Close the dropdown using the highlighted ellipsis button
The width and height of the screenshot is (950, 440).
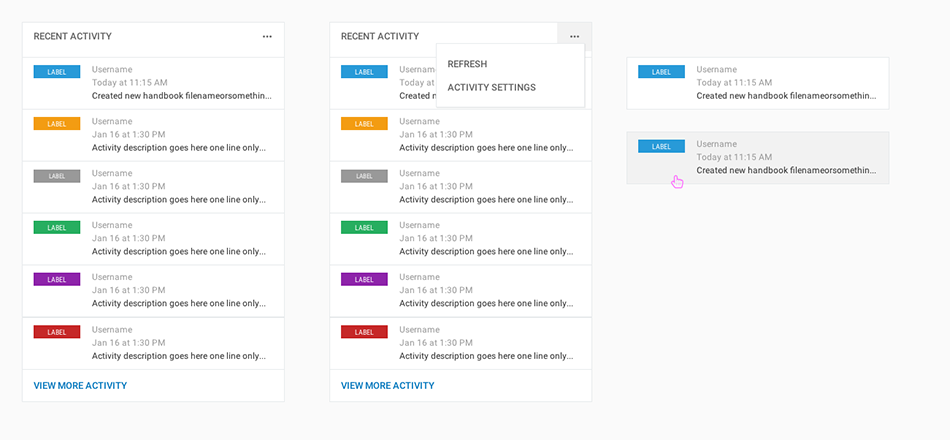574,37
